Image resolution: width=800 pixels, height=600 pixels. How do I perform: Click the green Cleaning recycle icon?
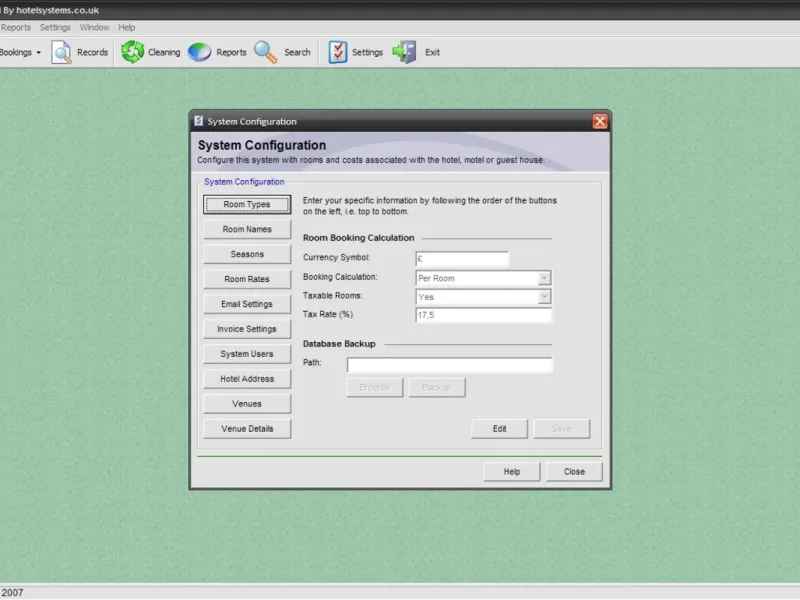133,52
